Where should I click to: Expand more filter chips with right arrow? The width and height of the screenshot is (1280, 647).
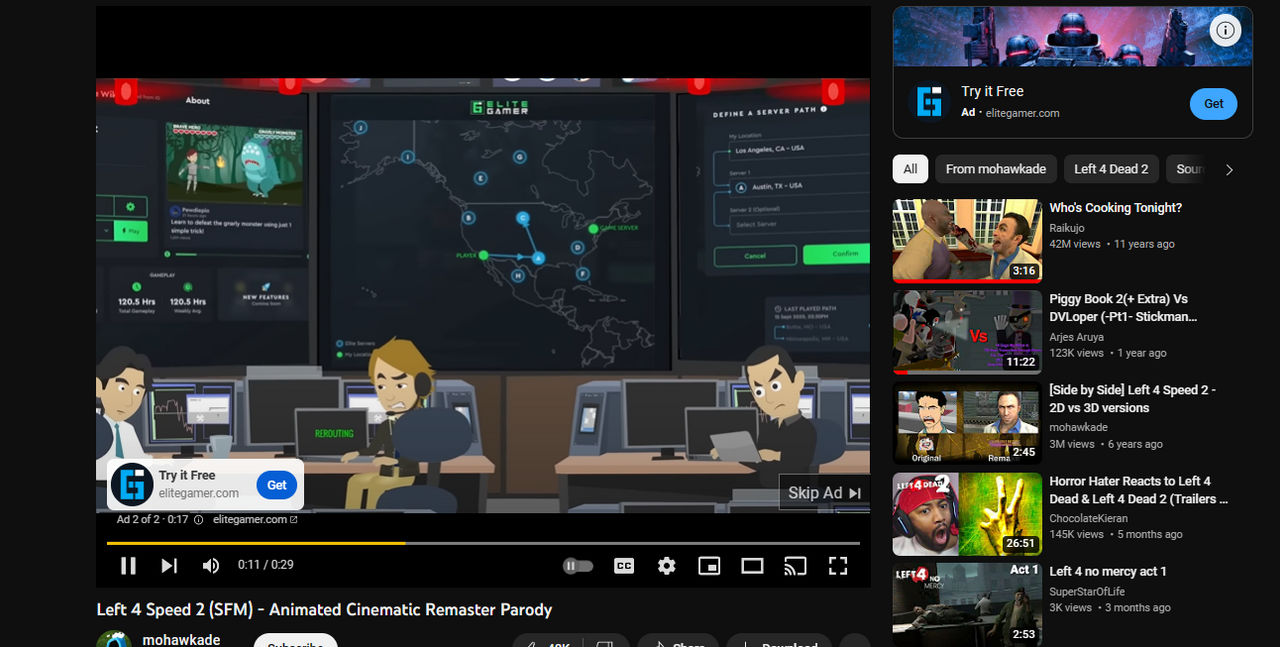click(1229, 170)
